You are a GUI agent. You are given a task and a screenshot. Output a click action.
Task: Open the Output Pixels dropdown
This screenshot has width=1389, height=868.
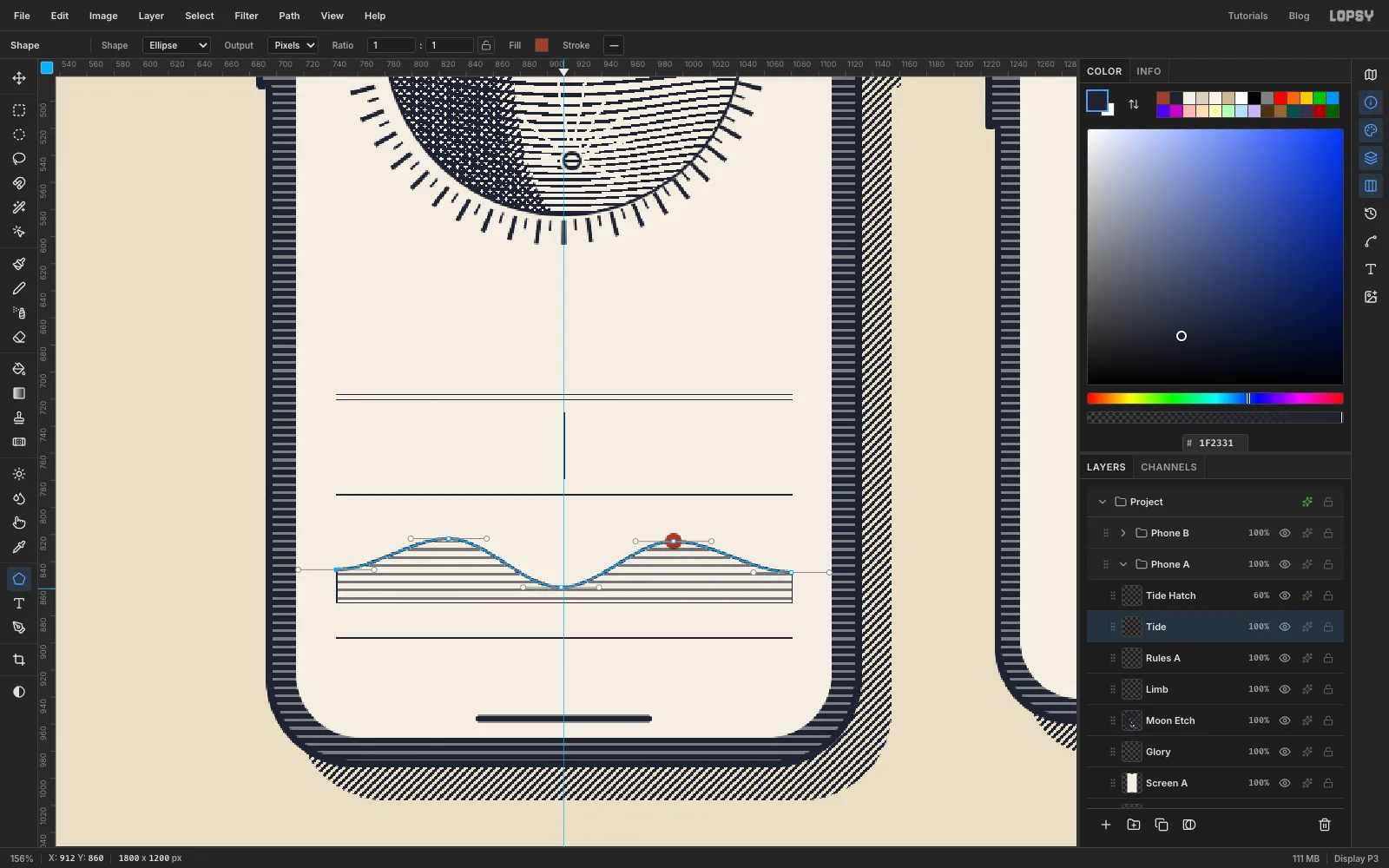click(293, 45)
